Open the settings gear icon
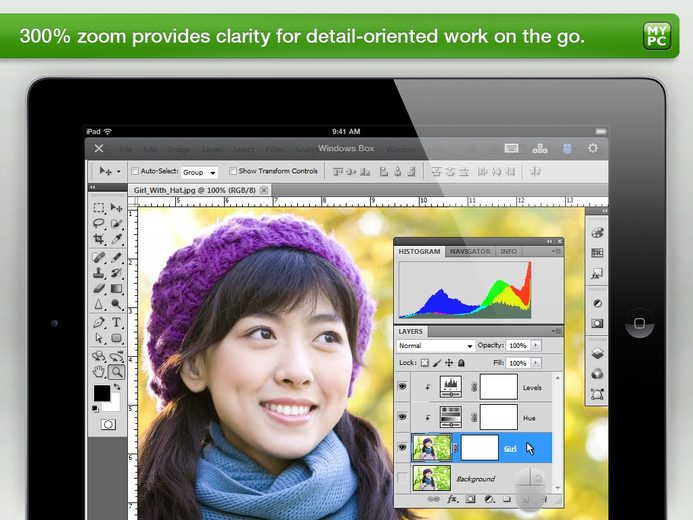The image size is (693, 520). pyautogui.click(x=593, y=148)
